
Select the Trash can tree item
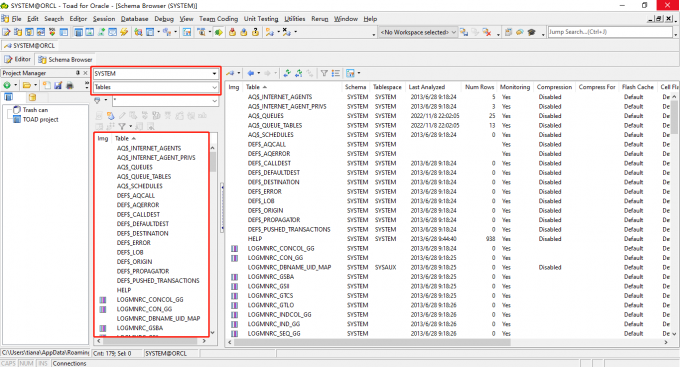[x=35, y=110]
